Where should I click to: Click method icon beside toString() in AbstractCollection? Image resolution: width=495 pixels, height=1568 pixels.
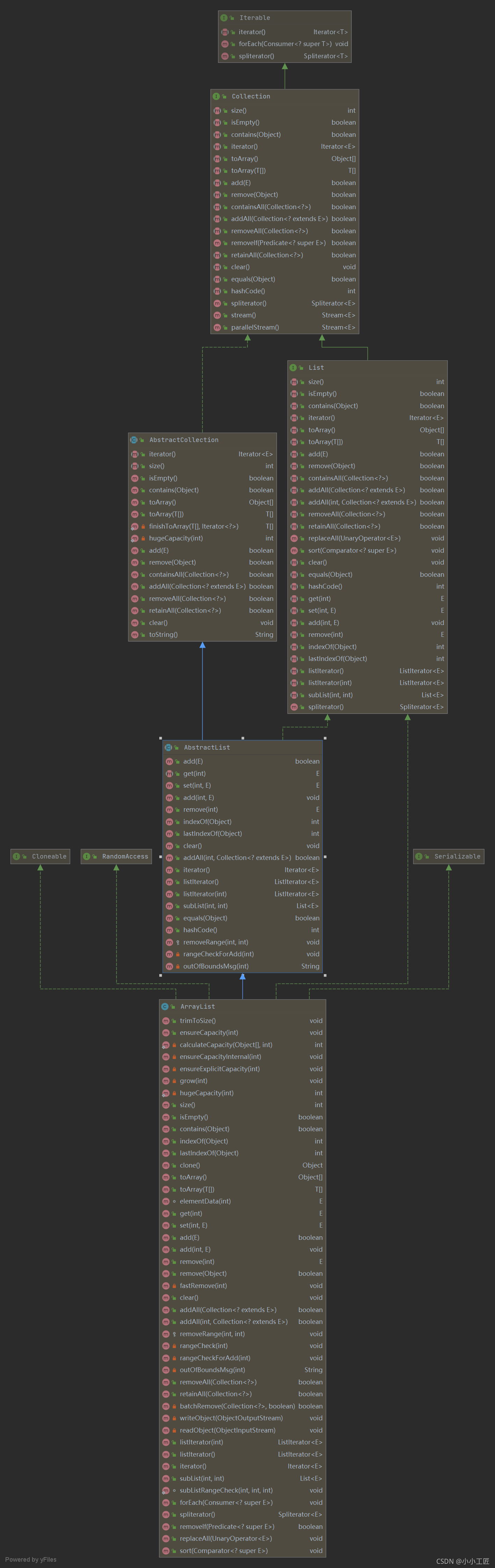click(134, 635)
